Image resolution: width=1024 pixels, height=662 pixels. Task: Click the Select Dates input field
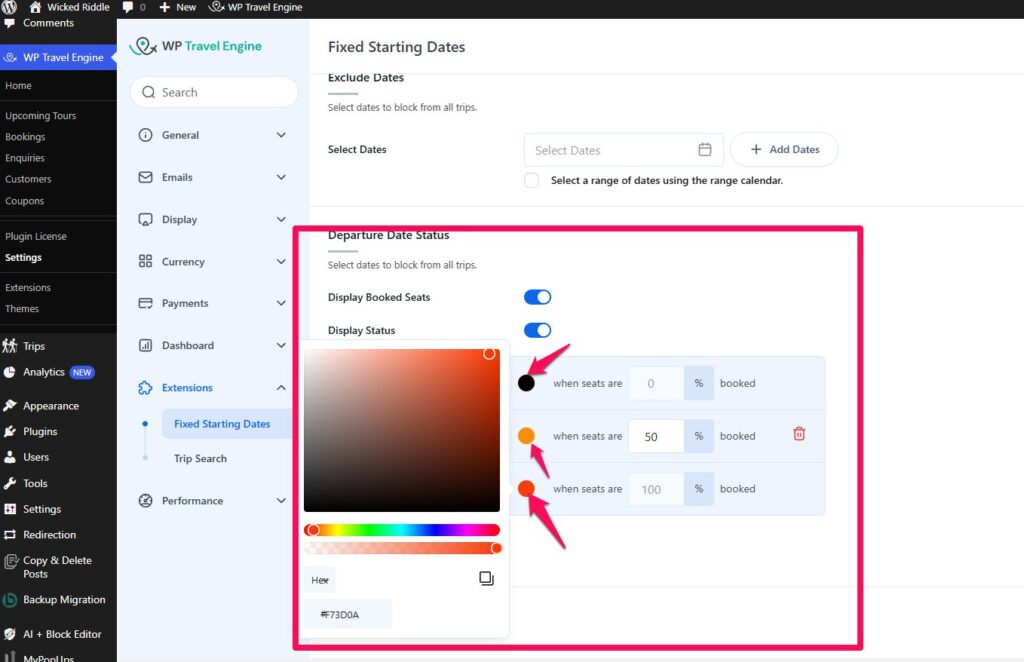point(624,150)
